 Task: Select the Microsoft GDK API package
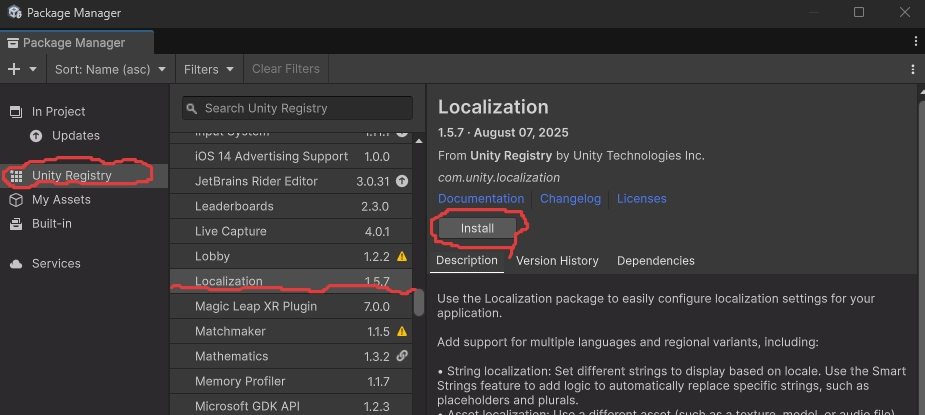point(291,406)
